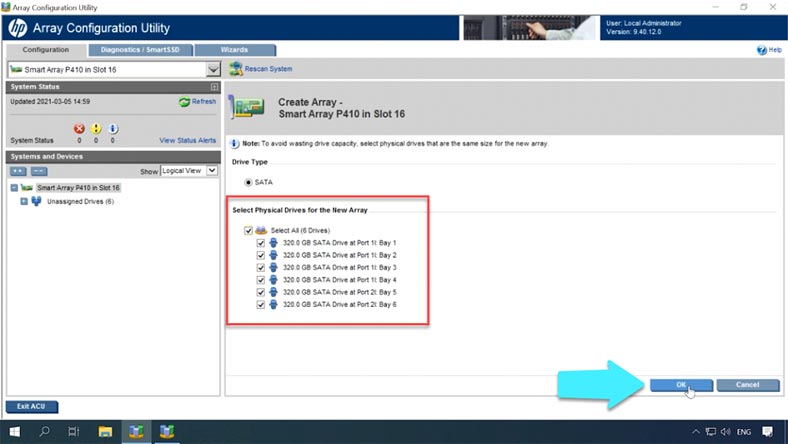
Task: Click the critical error status icon
Action: click(x=79, y=129)
